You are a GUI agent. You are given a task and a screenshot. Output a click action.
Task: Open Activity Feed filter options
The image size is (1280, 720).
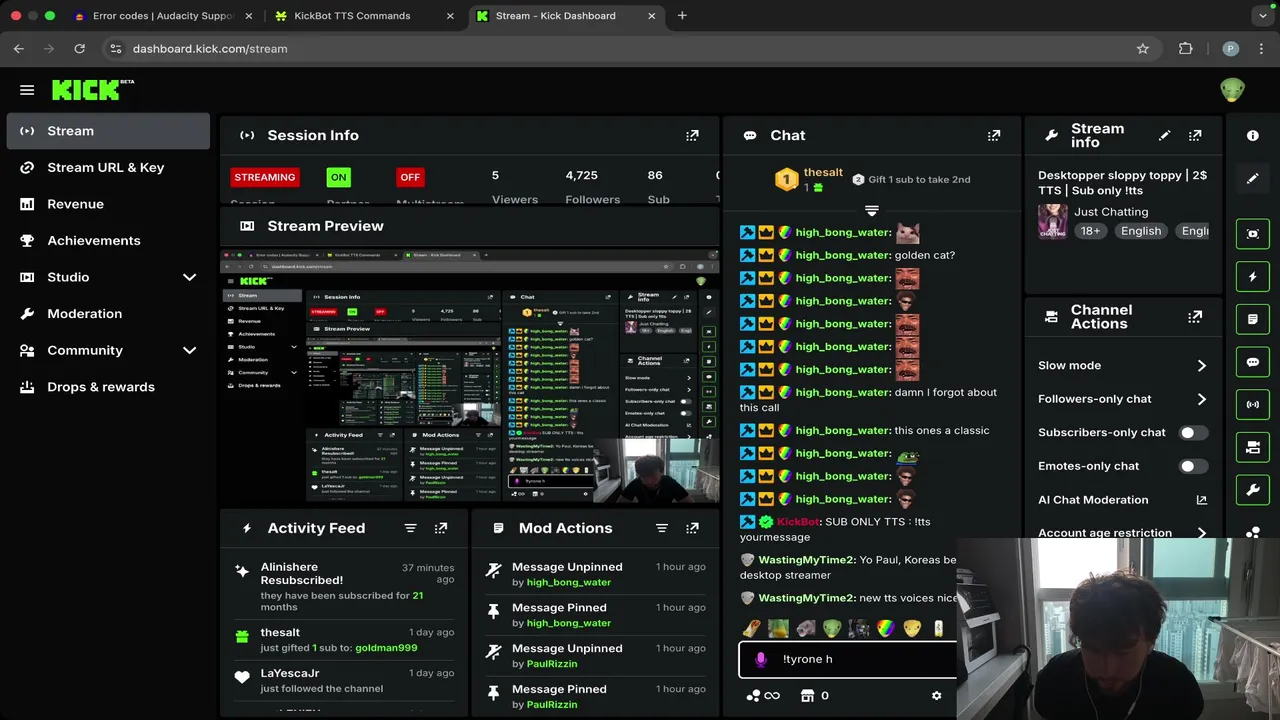(x=410, y=528)
